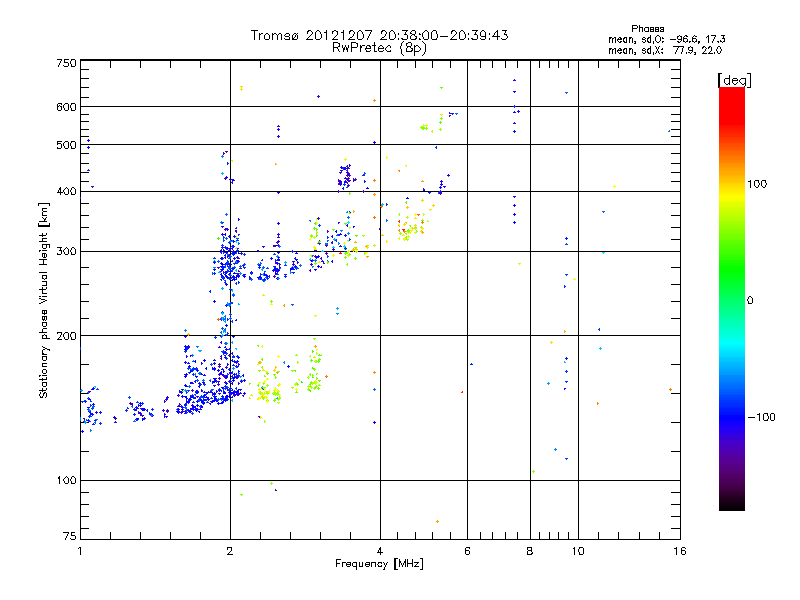800x600 pixels.
Task: Click x-axis tick label '16'
Action: point(680,551)
